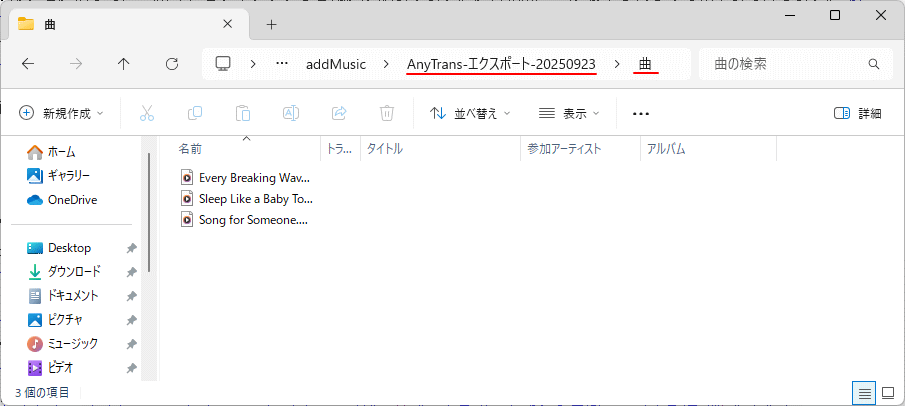Open 新規作成 new item dropdown
The width and height of the screenshot is (905, 406).
click(61, 113)
